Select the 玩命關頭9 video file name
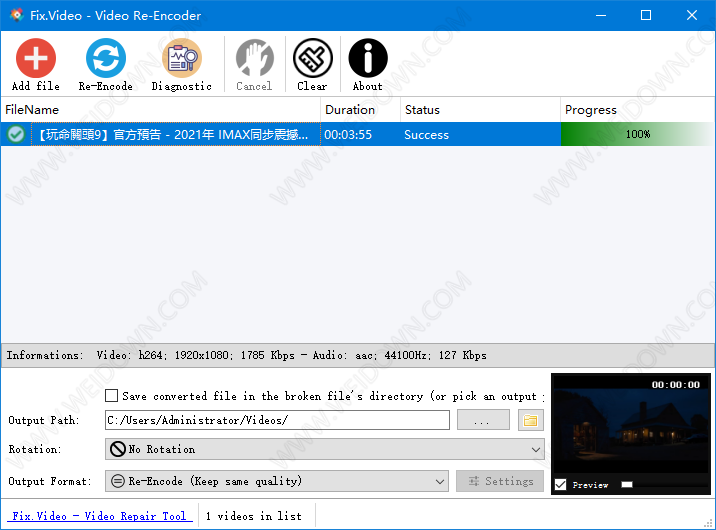The width and height of the screenshot is (716, 530). (x=176, y=134)
